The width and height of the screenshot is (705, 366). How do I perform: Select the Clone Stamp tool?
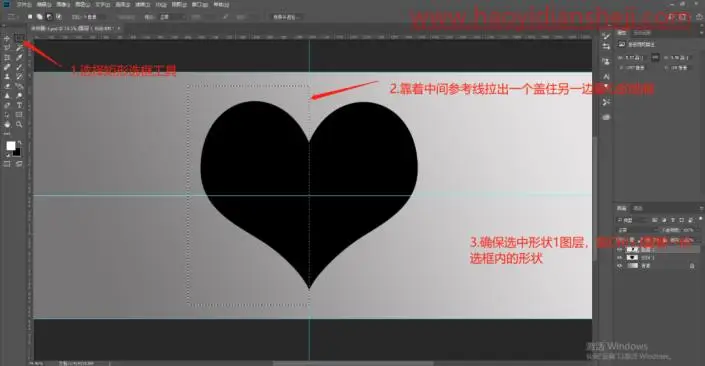pos(7,77)
